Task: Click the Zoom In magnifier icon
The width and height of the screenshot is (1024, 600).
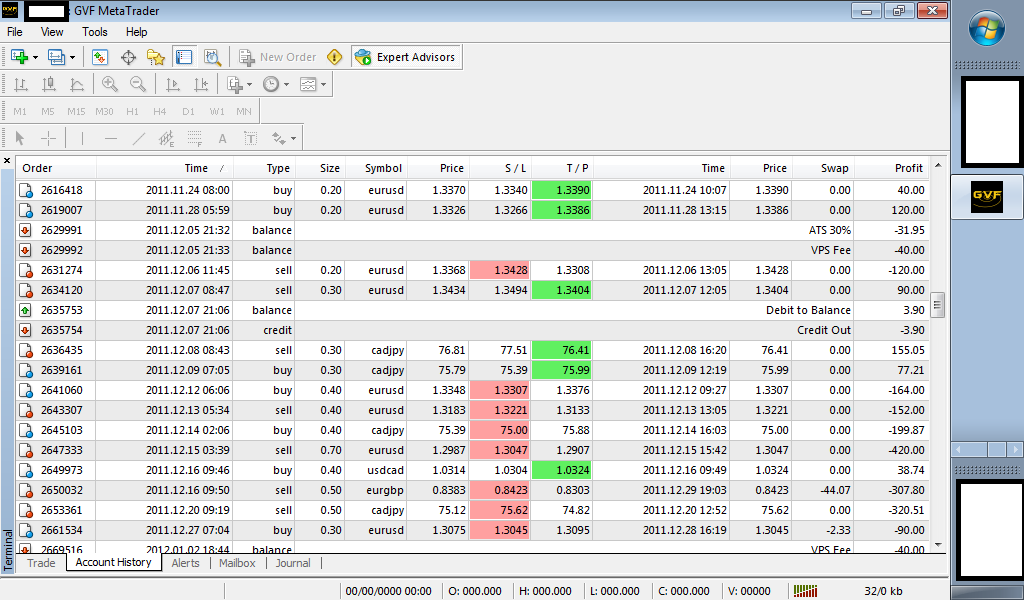Action: pyautogui.click(x=110, y=85)
